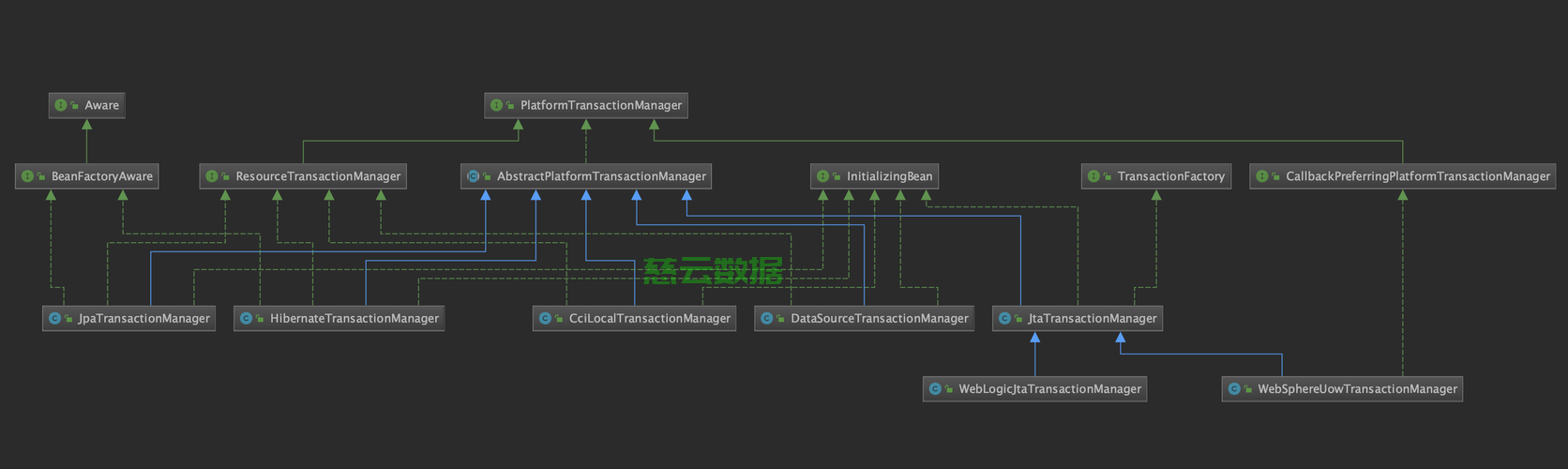Click the class icon beside WebLogicJtaTransactionManager

click(x=935, y=389)
